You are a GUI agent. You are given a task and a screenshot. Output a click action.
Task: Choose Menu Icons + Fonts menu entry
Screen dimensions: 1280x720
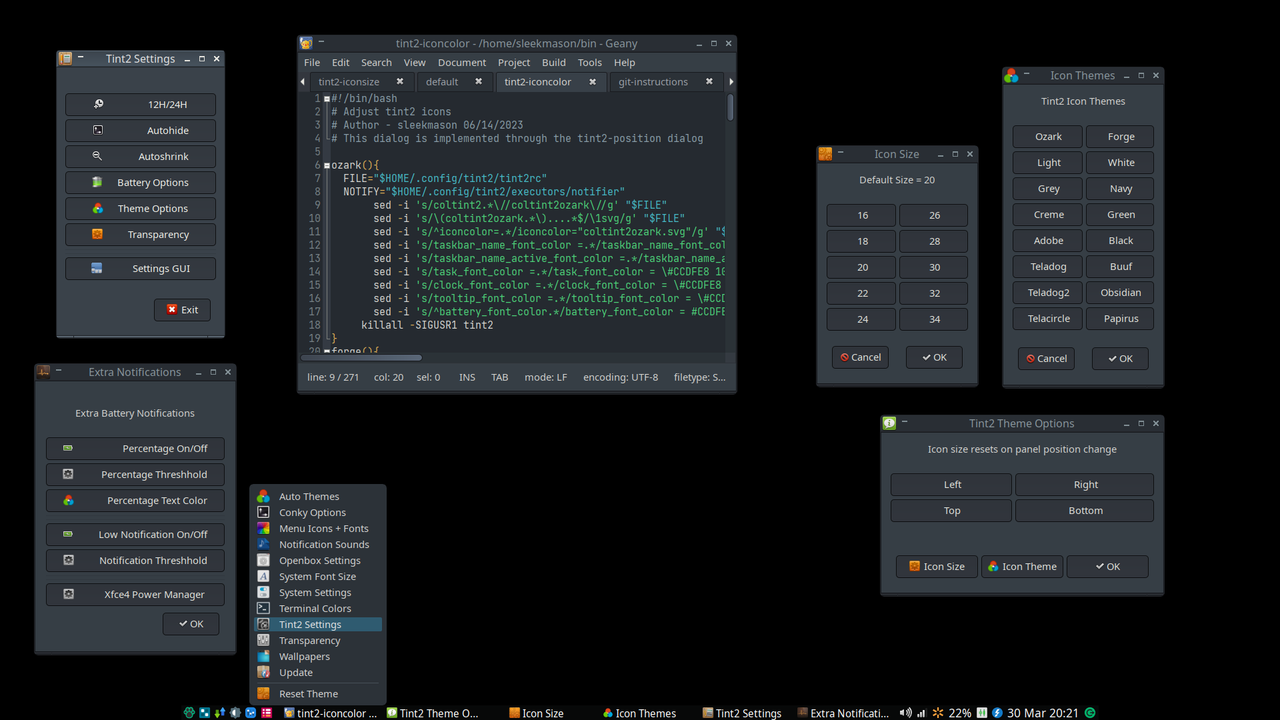pyautogui.click(x=316, y=528)
